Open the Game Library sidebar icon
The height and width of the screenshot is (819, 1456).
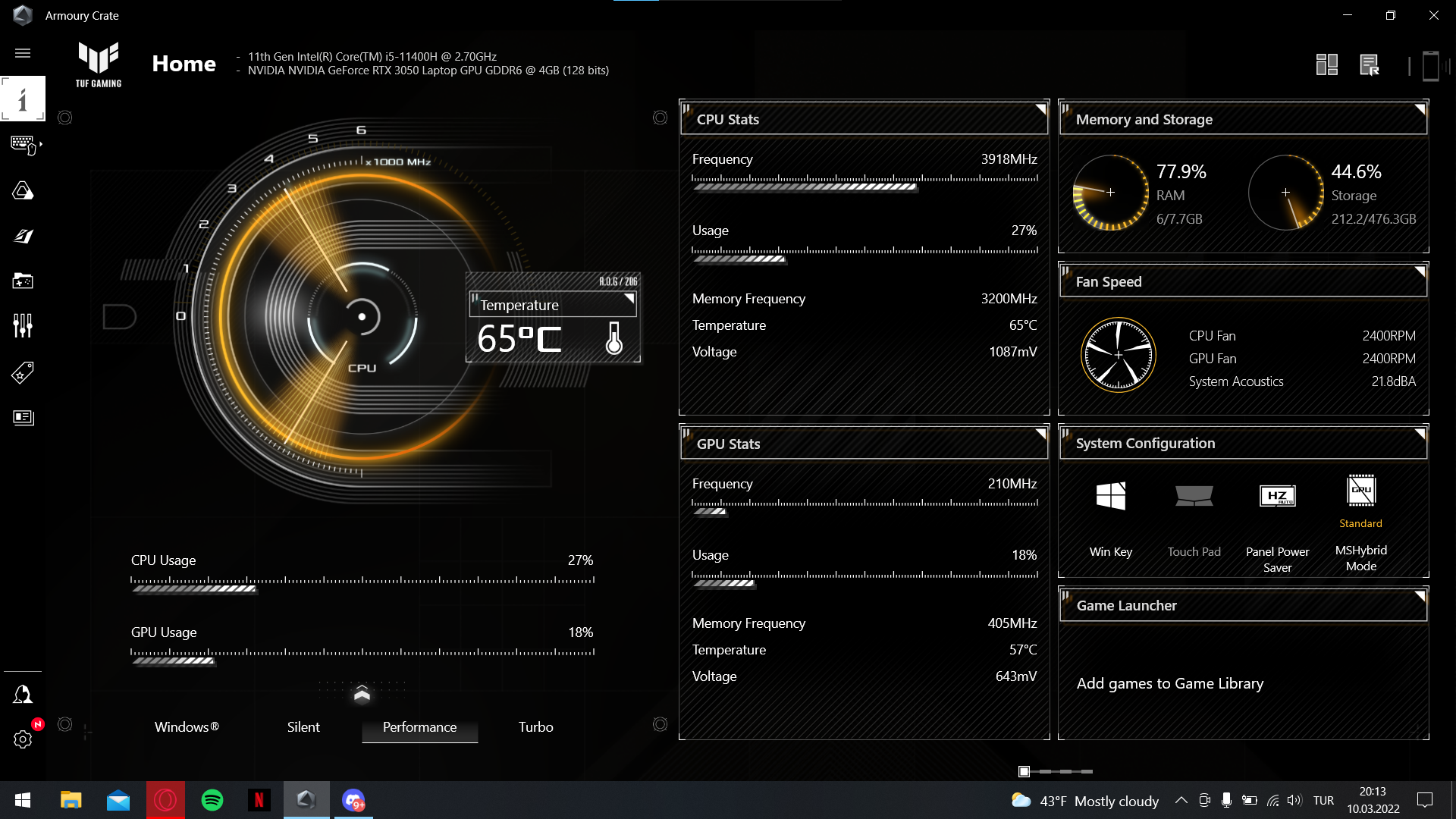tap(23, 281)
